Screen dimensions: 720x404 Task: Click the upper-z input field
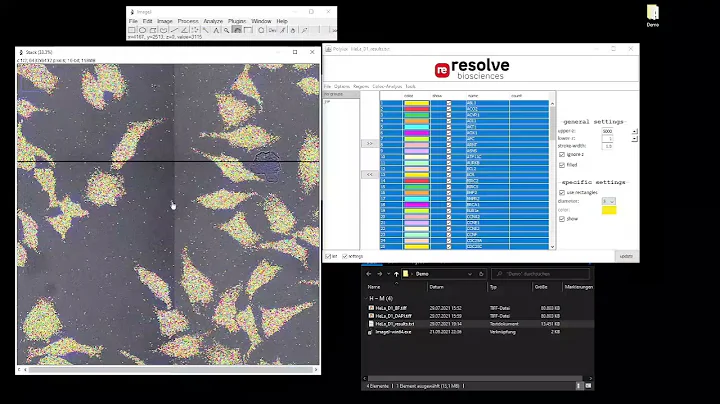click(608, 131)
